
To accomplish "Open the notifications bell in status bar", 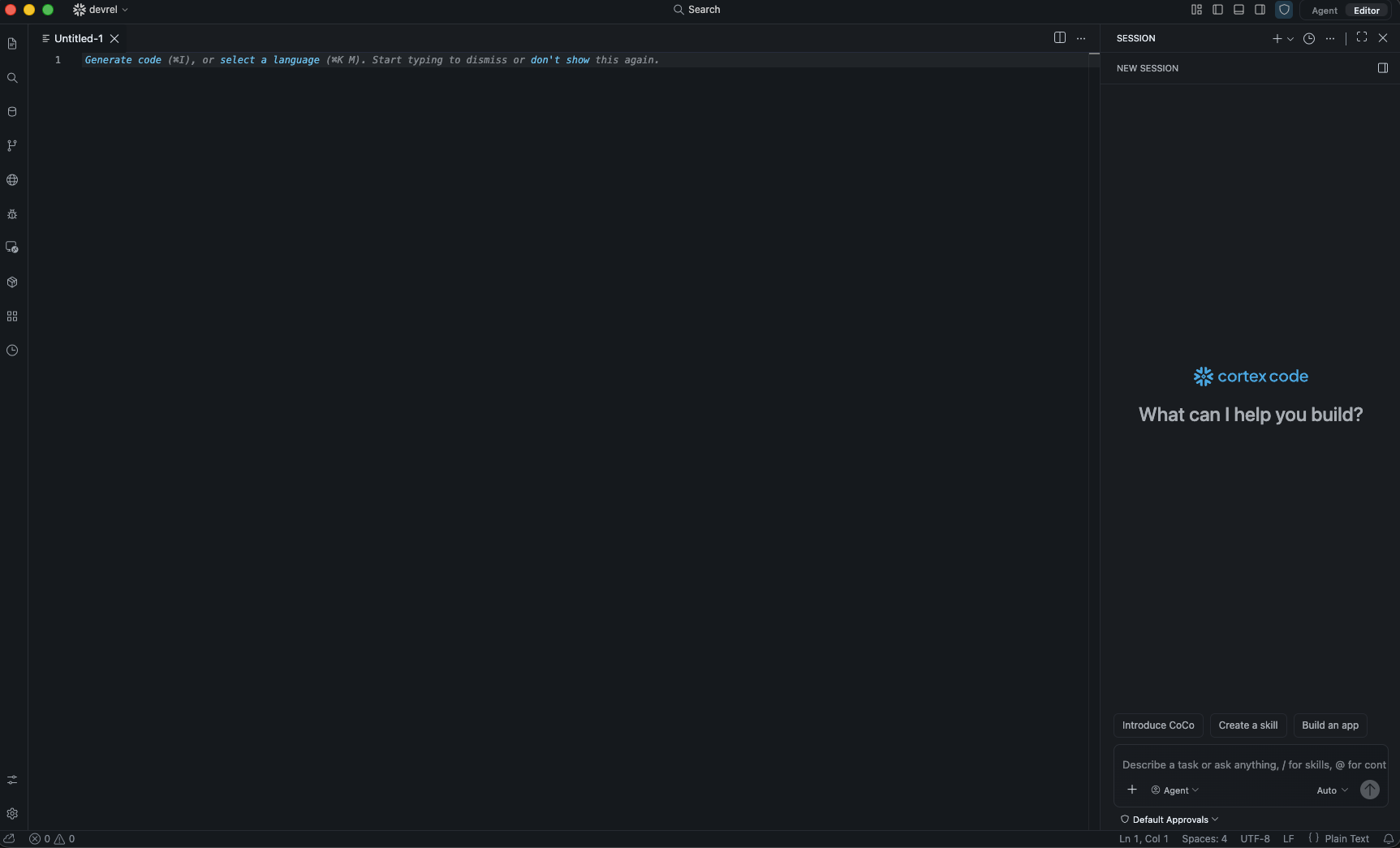I will [1389, 839].
